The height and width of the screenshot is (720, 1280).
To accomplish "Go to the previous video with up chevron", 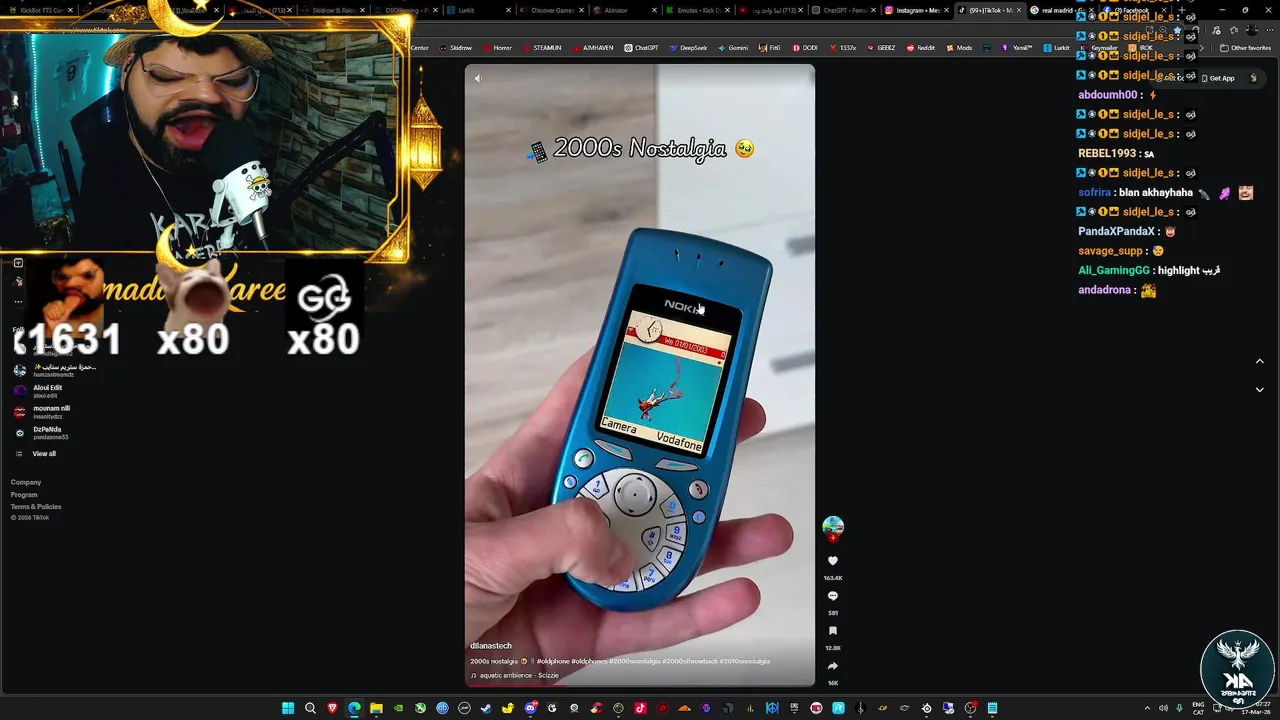I will (1259, 361).
